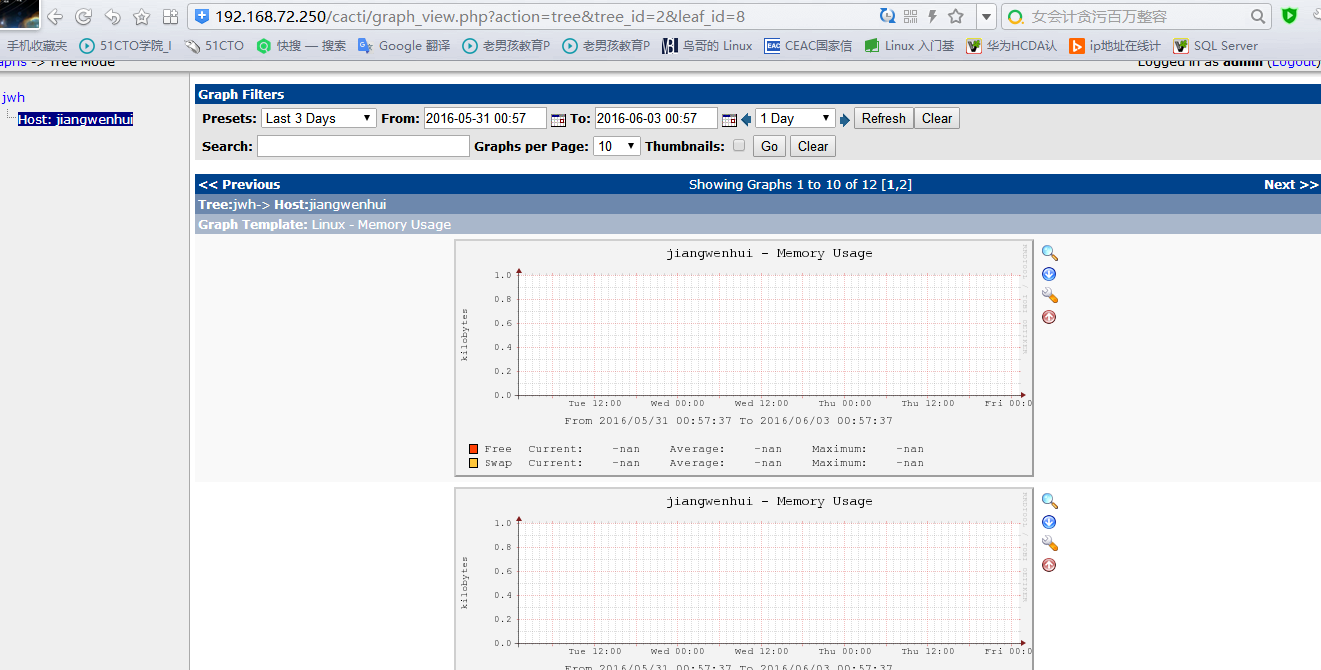Open the Presets dropdown showing Last 3 Days
Image resolution: width=1321 pixels, height=670 pixels.
(x=318, y=118)
